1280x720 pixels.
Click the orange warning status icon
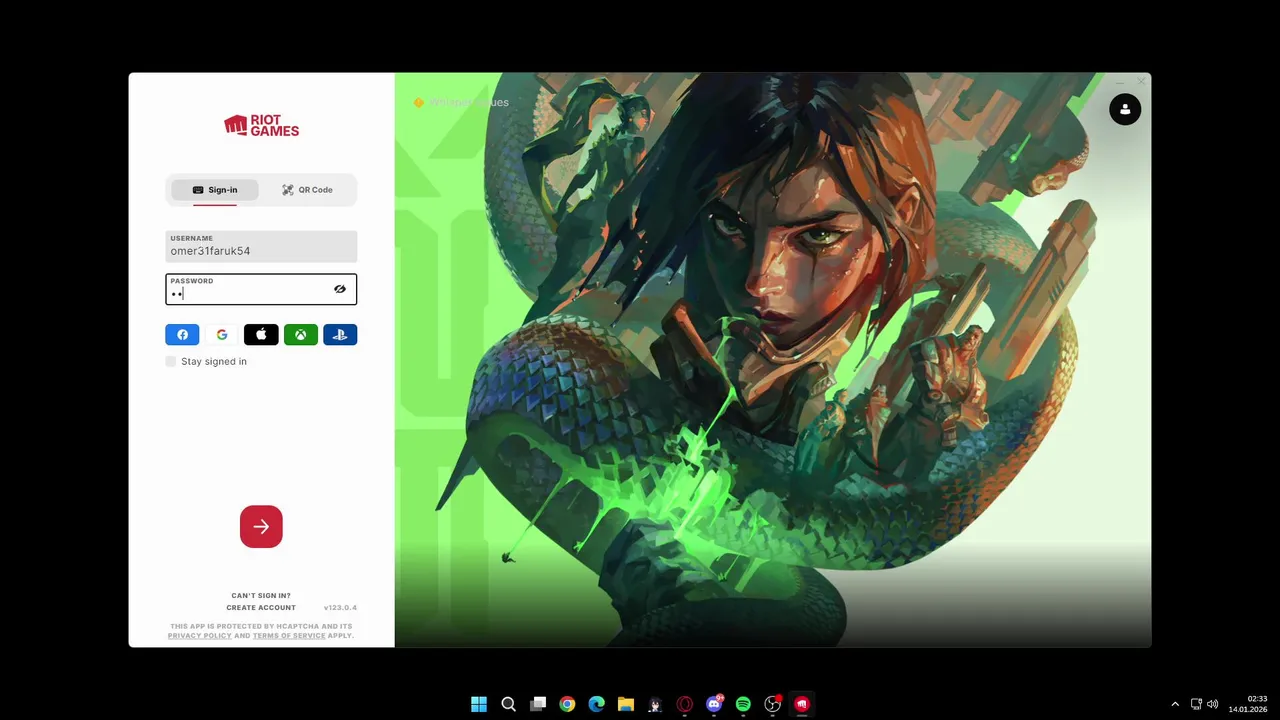click(x=419, y=102)
